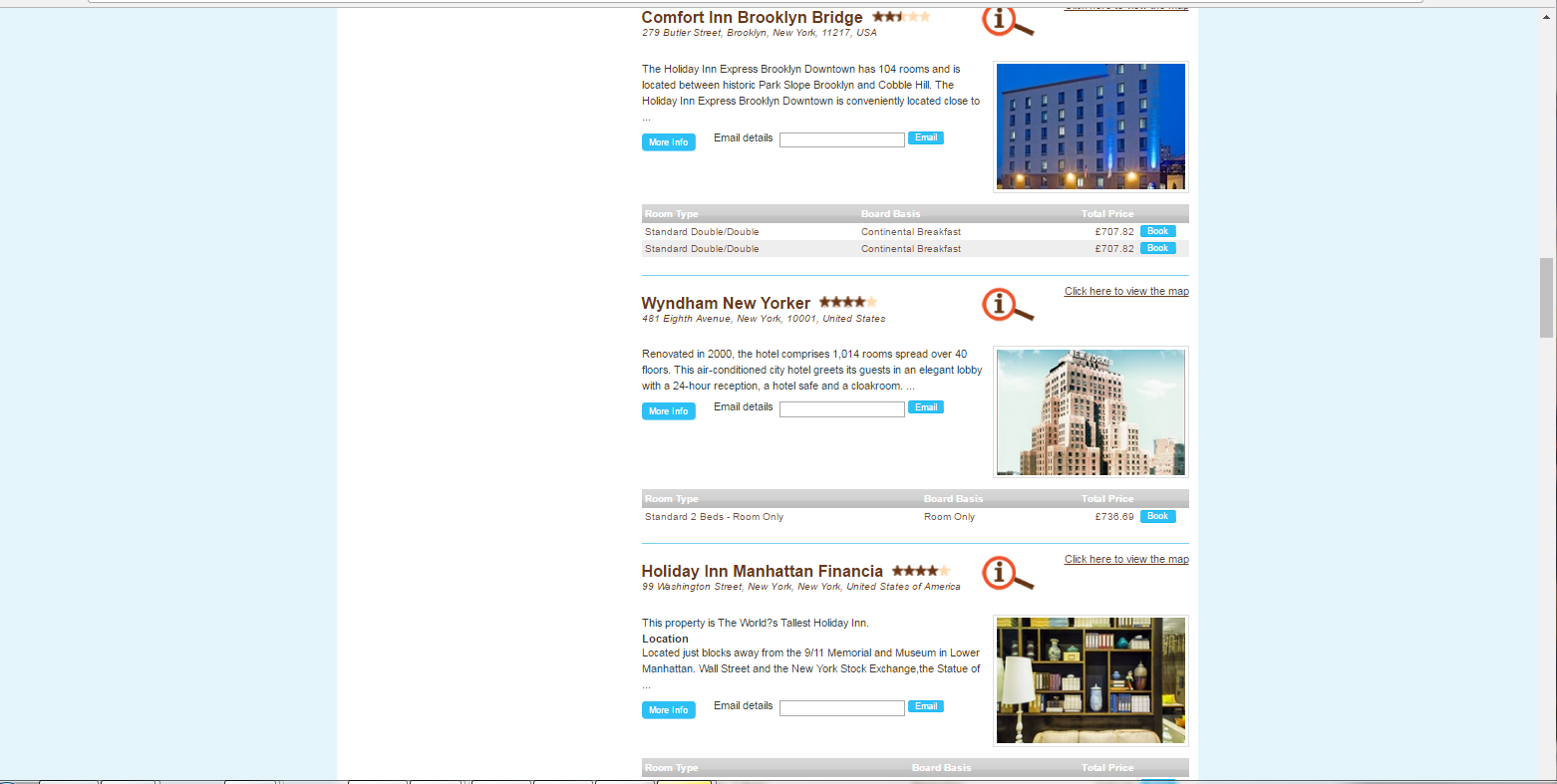Show More Info for Holiday Inn Manhattan Financia
This screenshot has height=784, width=1557.
[x=669, y=710]
